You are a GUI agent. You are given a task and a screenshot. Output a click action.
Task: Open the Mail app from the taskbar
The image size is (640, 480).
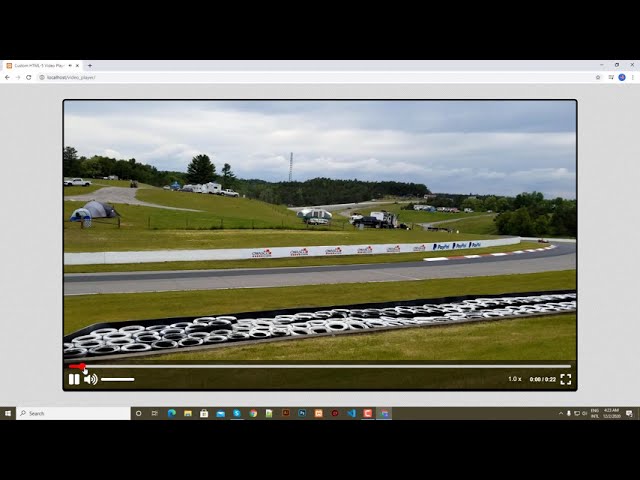coord(220,413)
